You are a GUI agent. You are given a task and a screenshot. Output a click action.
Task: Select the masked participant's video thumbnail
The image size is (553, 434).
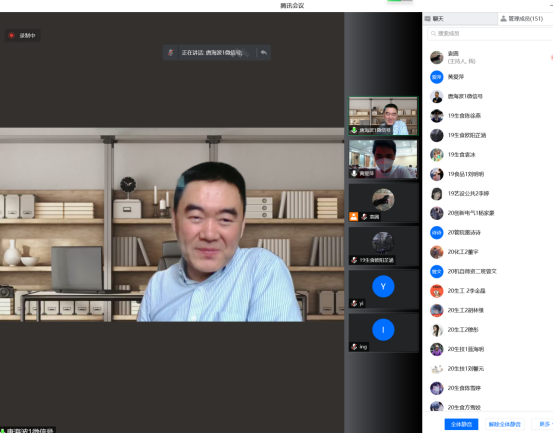(x=383, y=159)
